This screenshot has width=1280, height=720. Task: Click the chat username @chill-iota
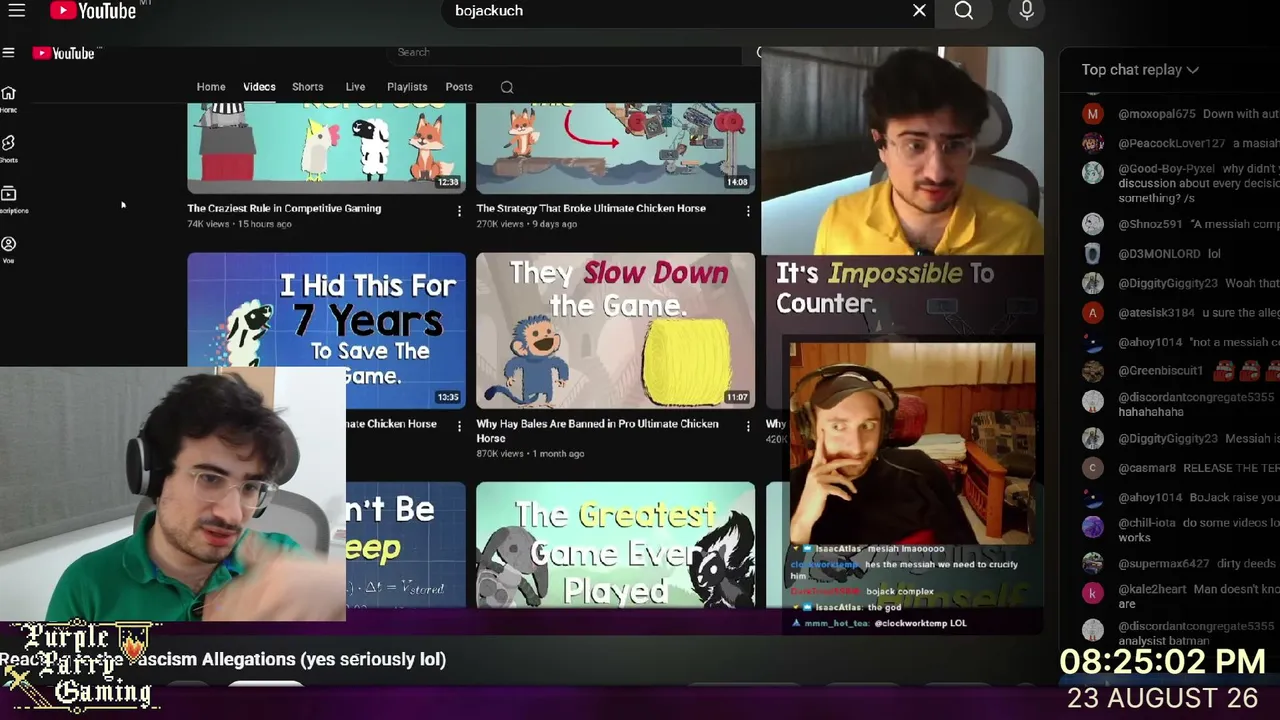click(1146, 523)
